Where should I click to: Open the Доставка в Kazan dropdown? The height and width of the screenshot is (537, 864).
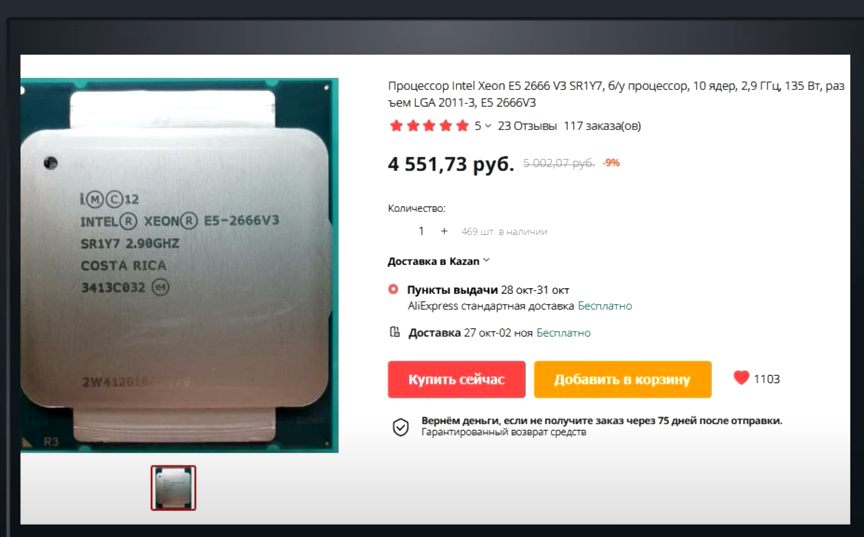click(x=438, y=261)
